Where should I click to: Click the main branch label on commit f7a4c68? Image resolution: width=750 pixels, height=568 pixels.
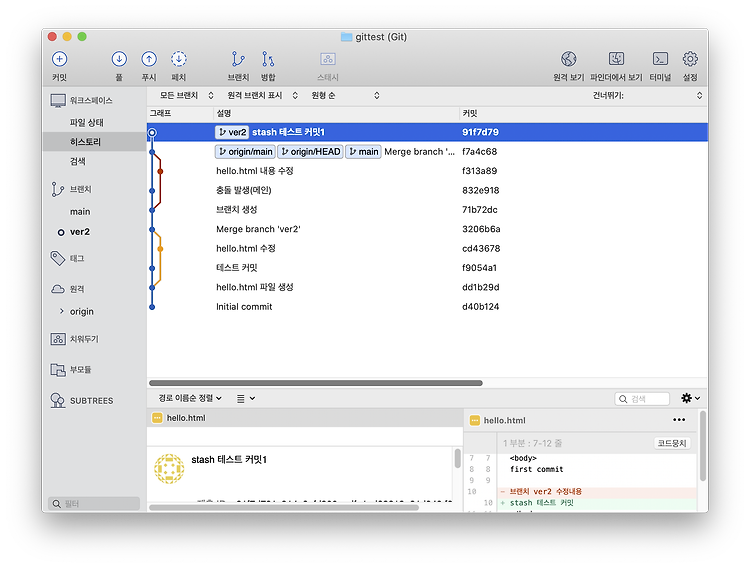[x=363, y=152]
